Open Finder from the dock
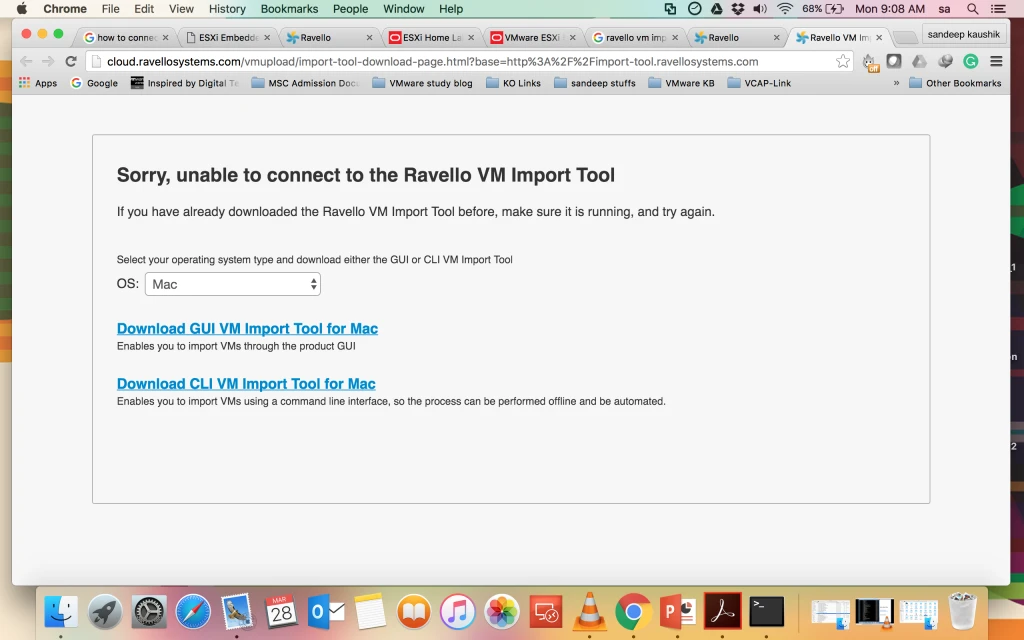 [x=61, y=612]
